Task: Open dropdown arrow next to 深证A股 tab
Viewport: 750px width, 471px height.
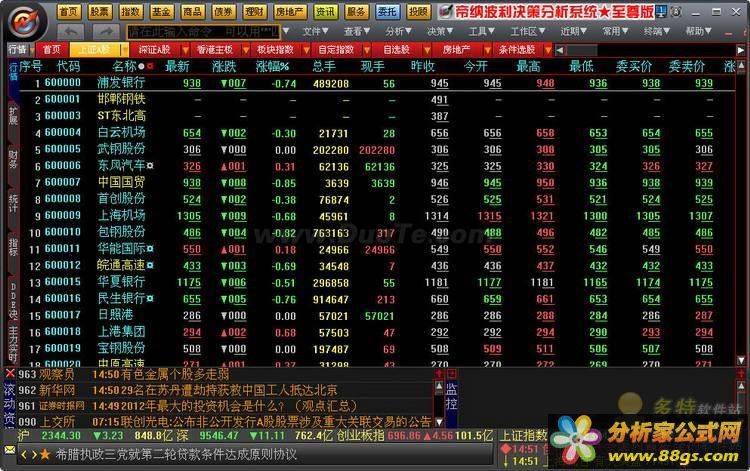Action: pos(186,50)
